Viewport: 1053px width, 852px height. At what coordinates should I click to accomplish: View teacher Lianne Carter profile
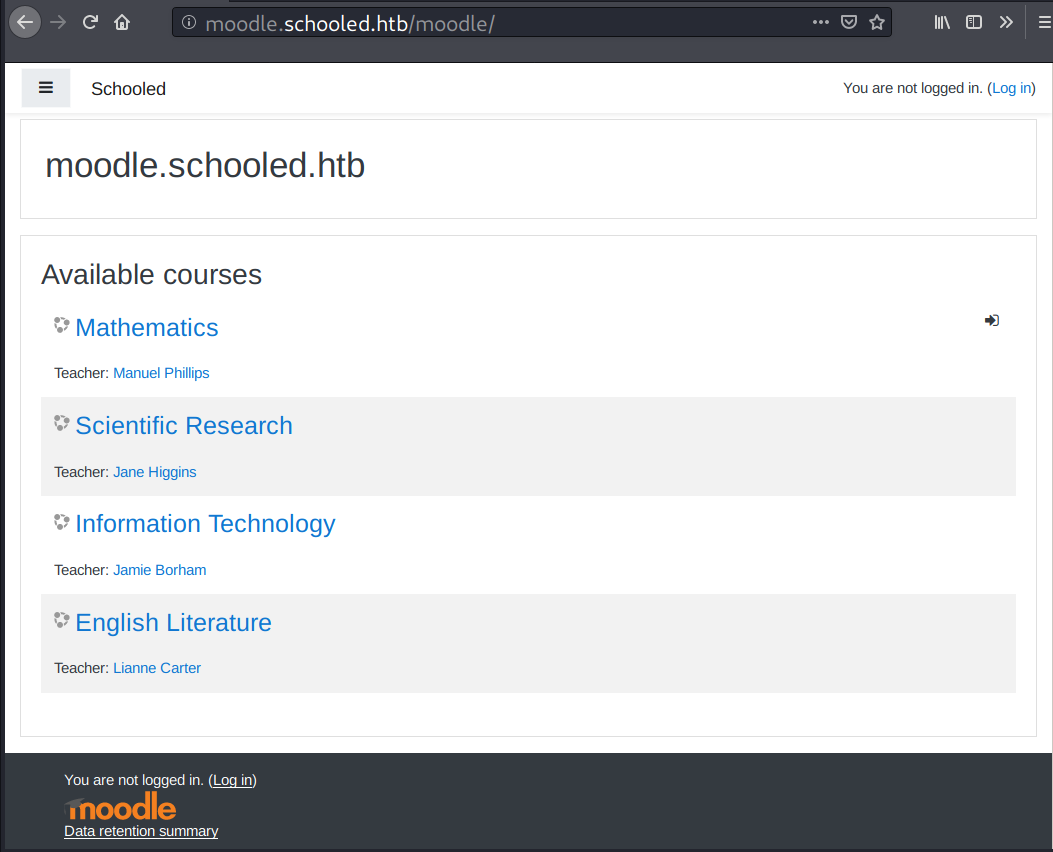[x=157, y=668]
